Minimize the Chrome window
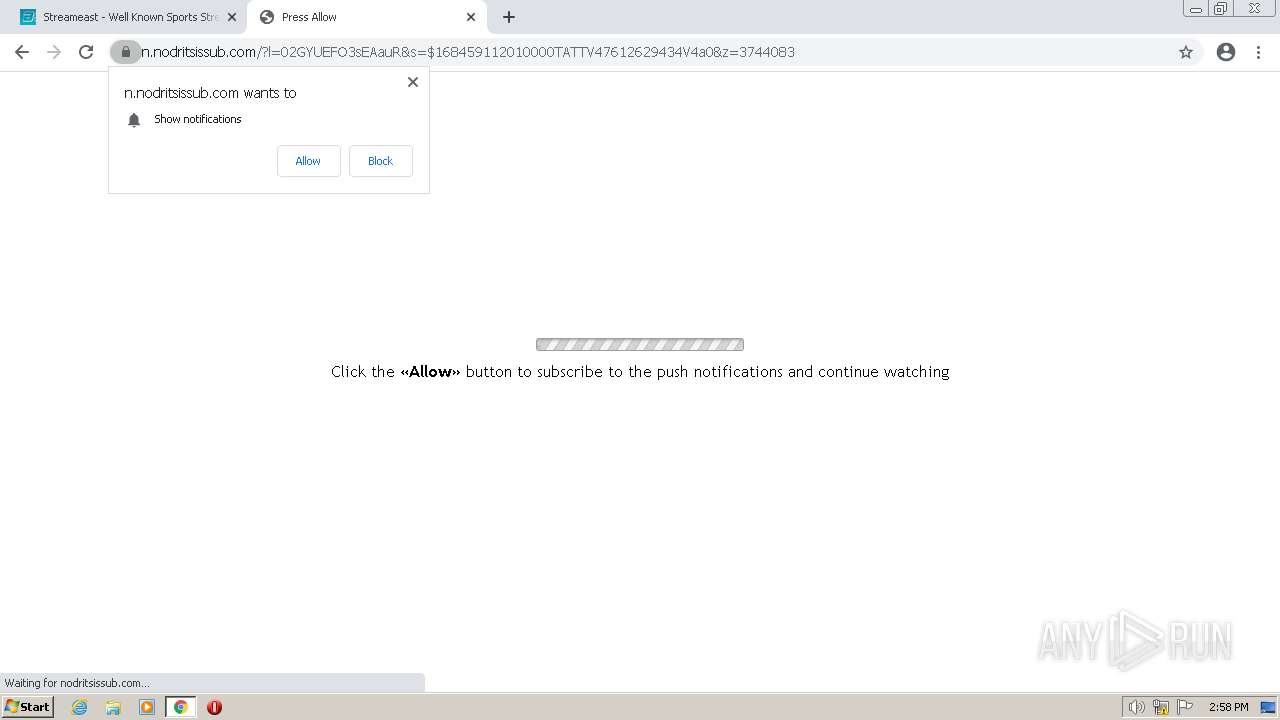 1196,9
